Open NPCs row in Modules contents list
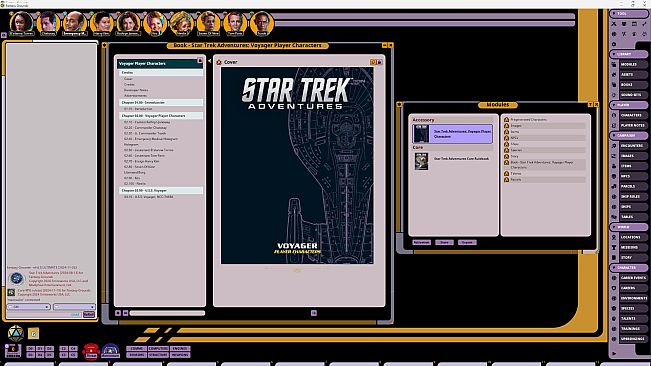 click(544, 138)
